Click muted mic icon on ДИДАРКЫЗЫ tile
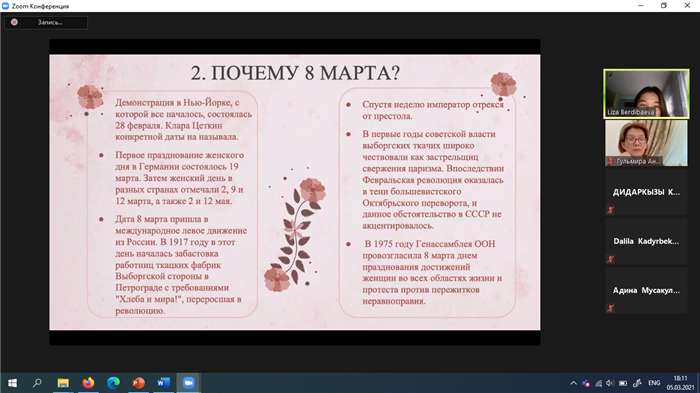 pyautogui.click(x=610, y=210)
